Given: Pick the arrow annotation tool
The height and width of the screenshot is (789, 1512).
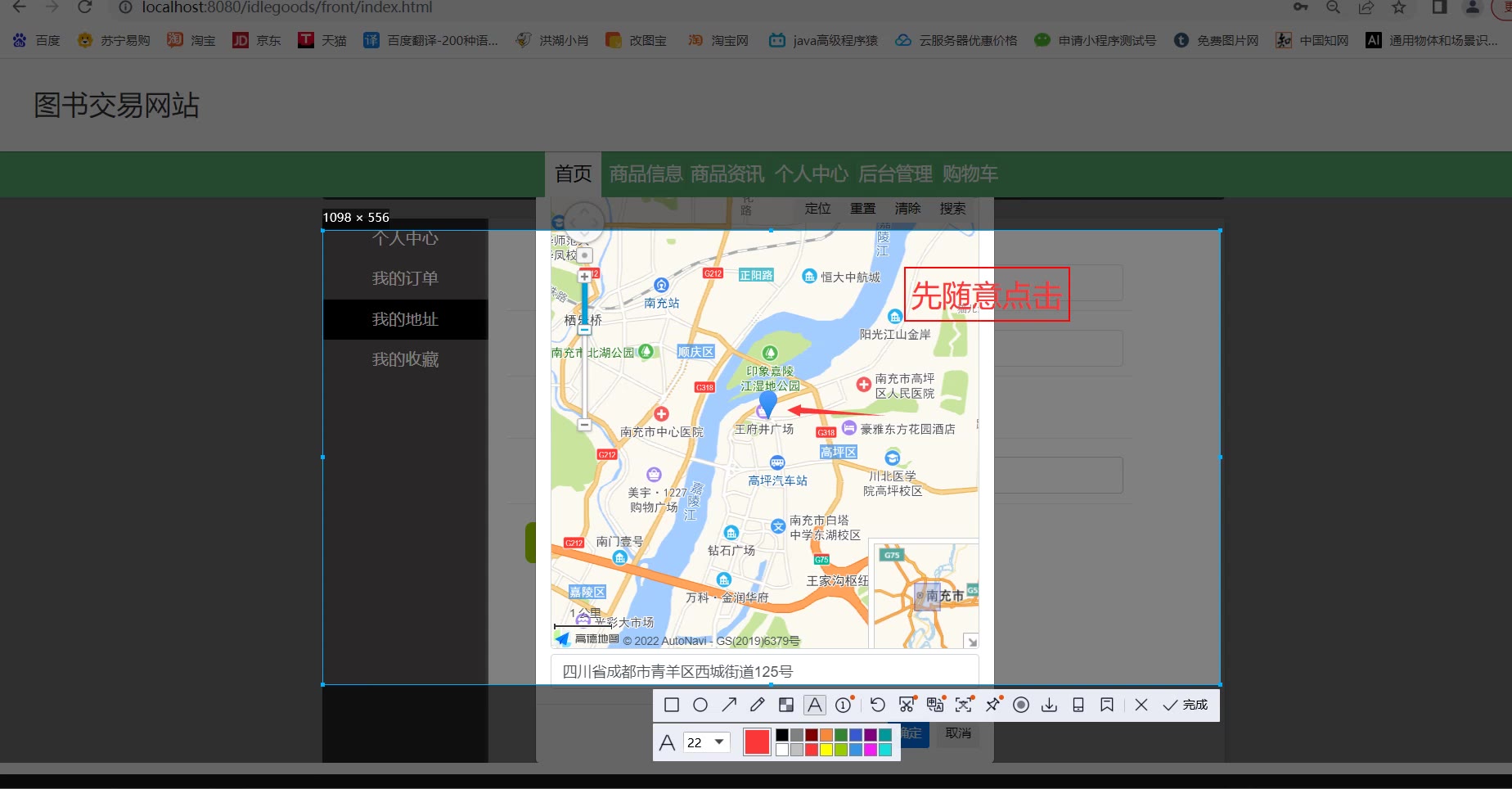Looking at the screenshot, I should pyautogui.click(x=729, y=705).
